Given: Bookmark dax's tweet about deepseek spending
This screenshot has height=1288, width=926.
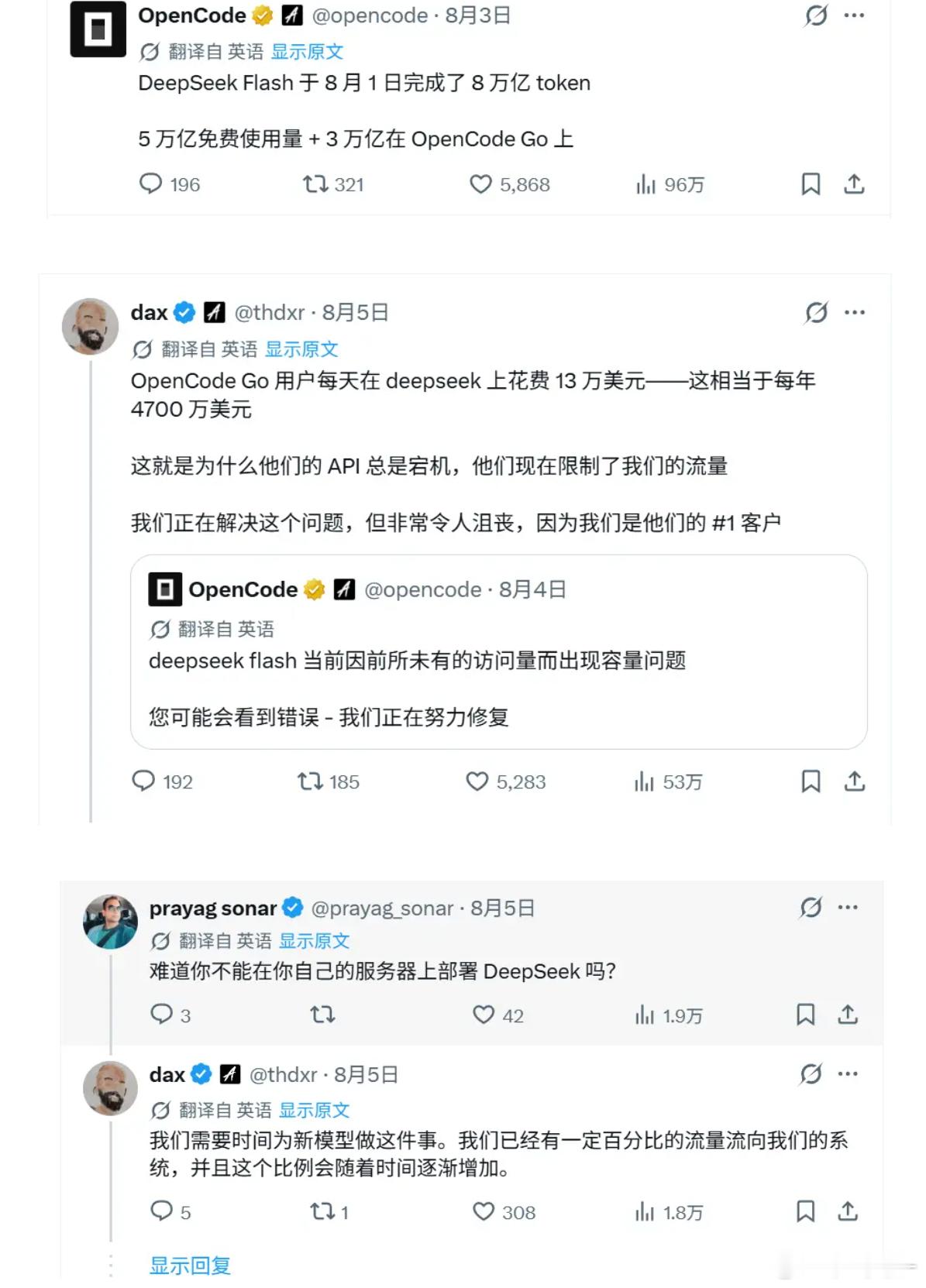Looking at the screenshot, I should [811, 781].
